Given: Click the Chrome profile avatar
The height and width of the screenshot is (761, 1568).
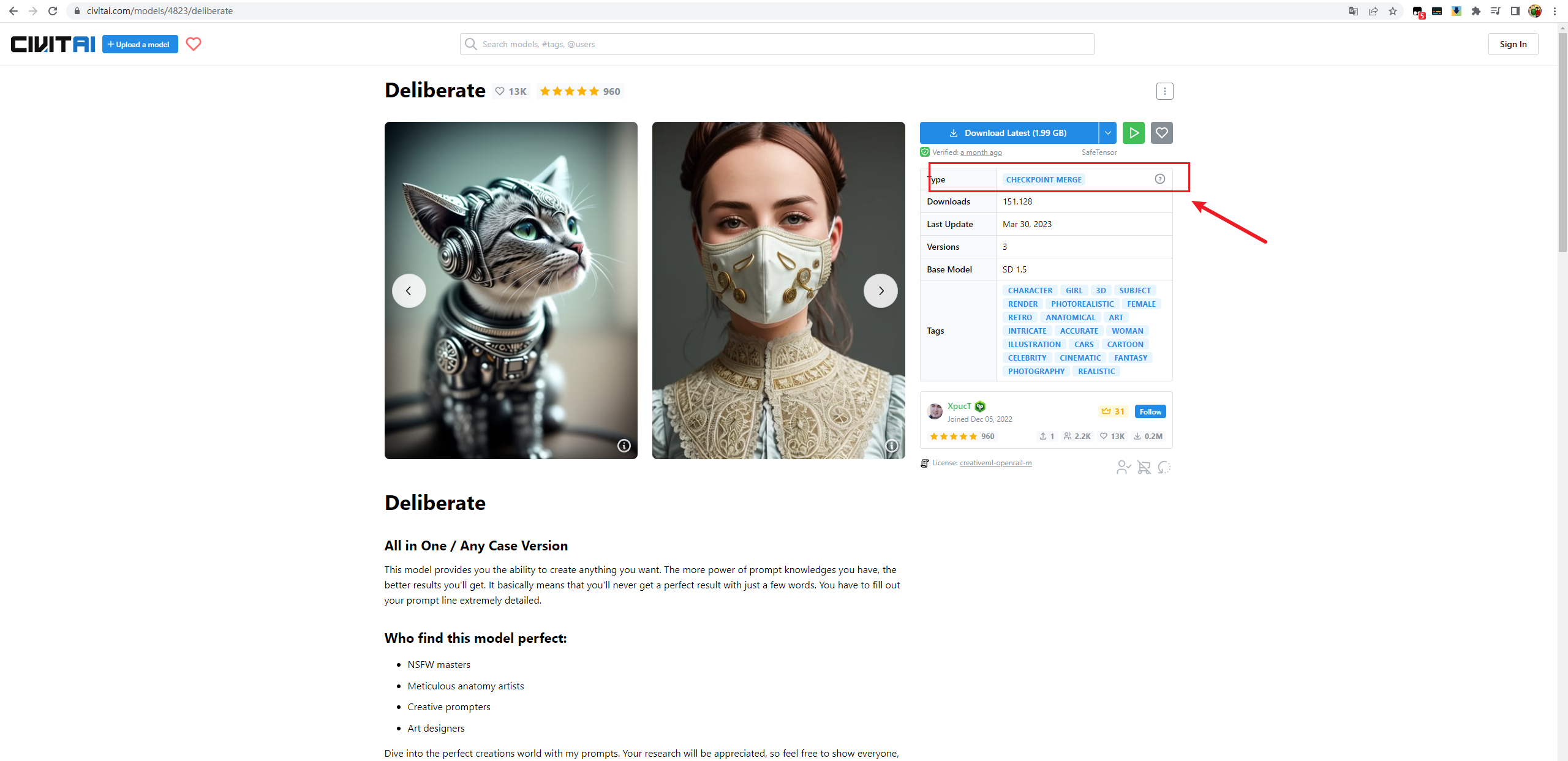Looking at the screenshot, I should pyautogui.click(x=1535, y=11).
